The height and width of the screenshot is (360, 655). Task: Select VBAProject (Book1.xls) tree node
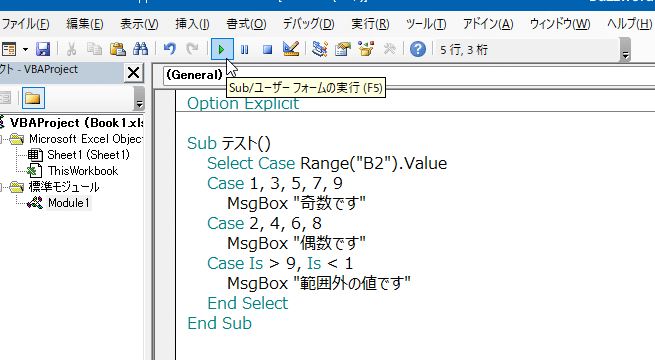pyautogui.click(x=76, y=123)
